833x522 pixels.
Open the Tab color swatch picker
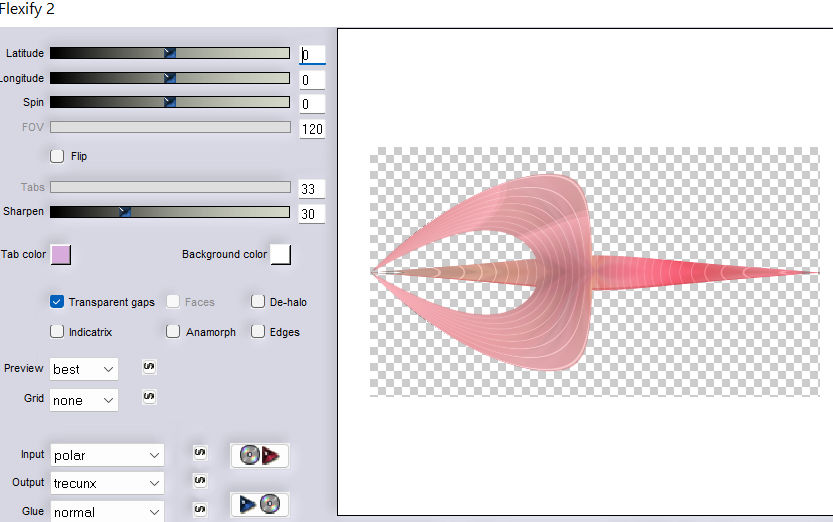click(x=61, y=254)
